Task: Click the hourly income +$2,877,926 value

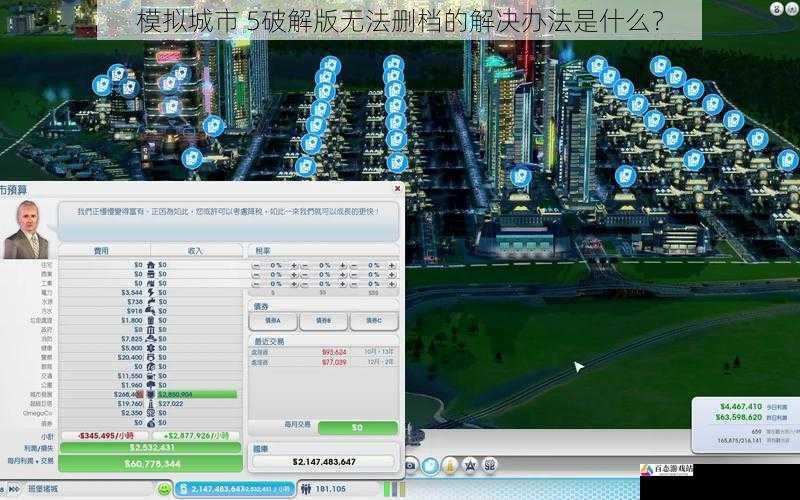Action: [196, 436]
